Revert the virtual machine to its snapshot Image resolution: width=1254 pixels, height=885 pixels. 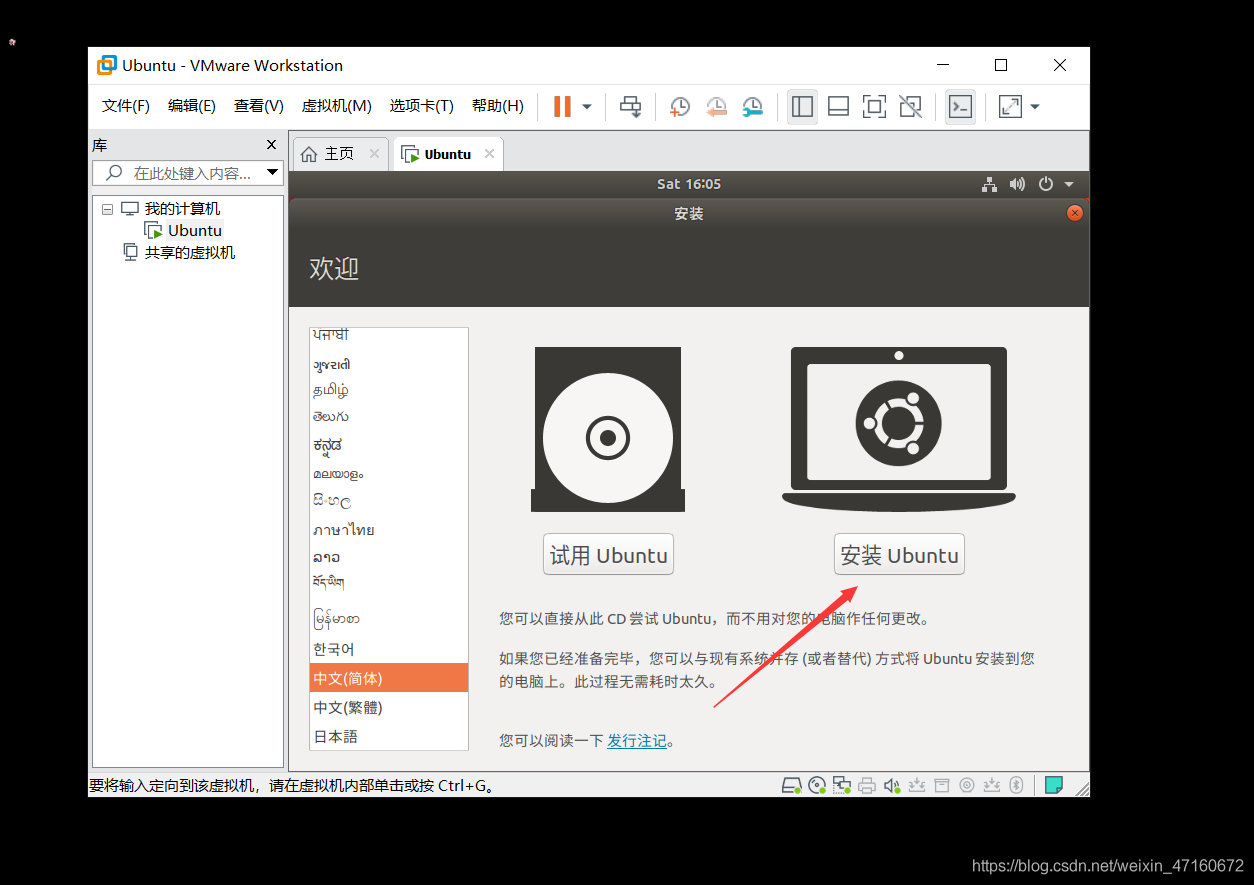click(x=716, y=106)
